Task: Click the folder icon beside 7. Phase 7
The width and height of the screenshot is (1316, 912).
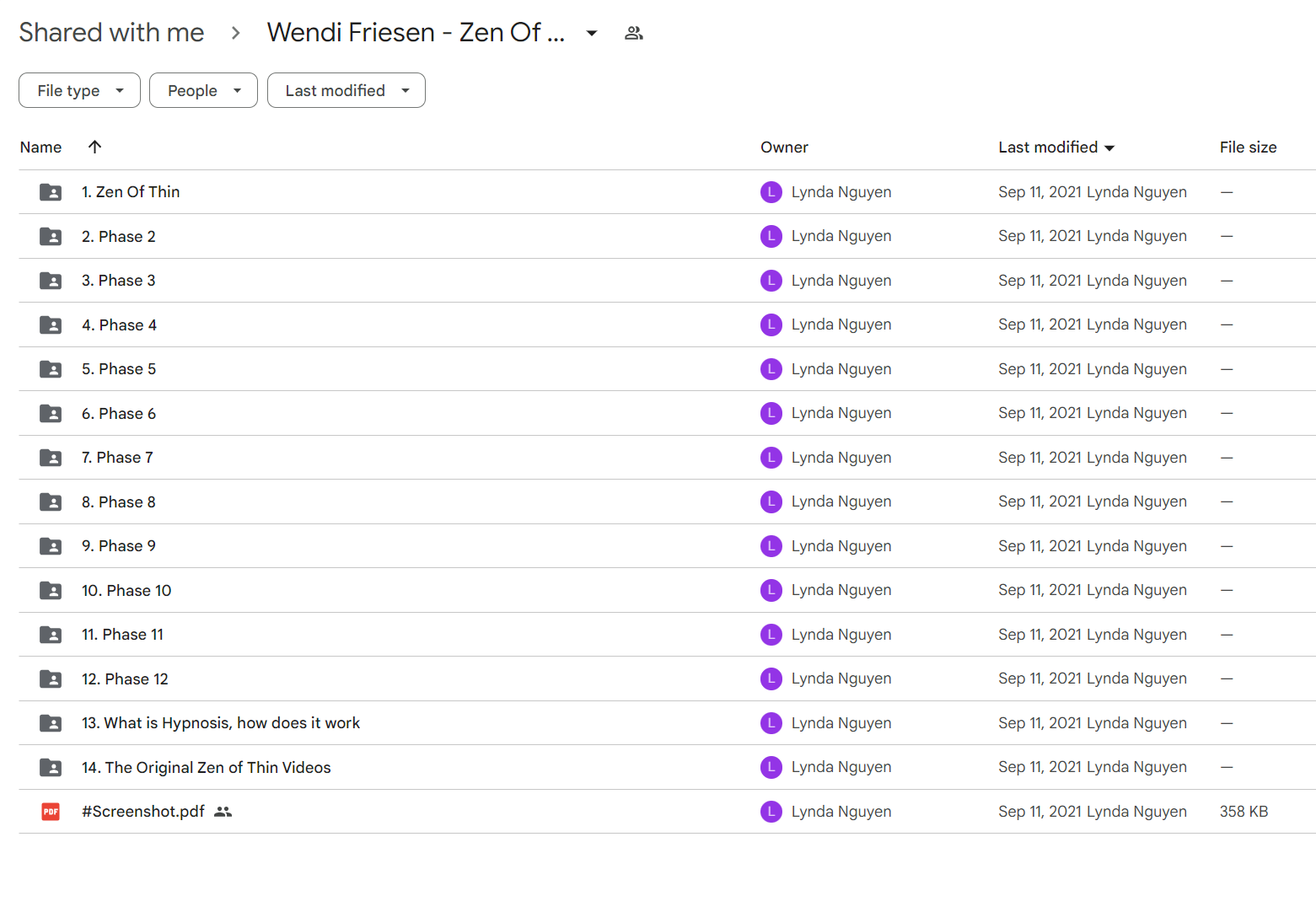Action: 51,458
